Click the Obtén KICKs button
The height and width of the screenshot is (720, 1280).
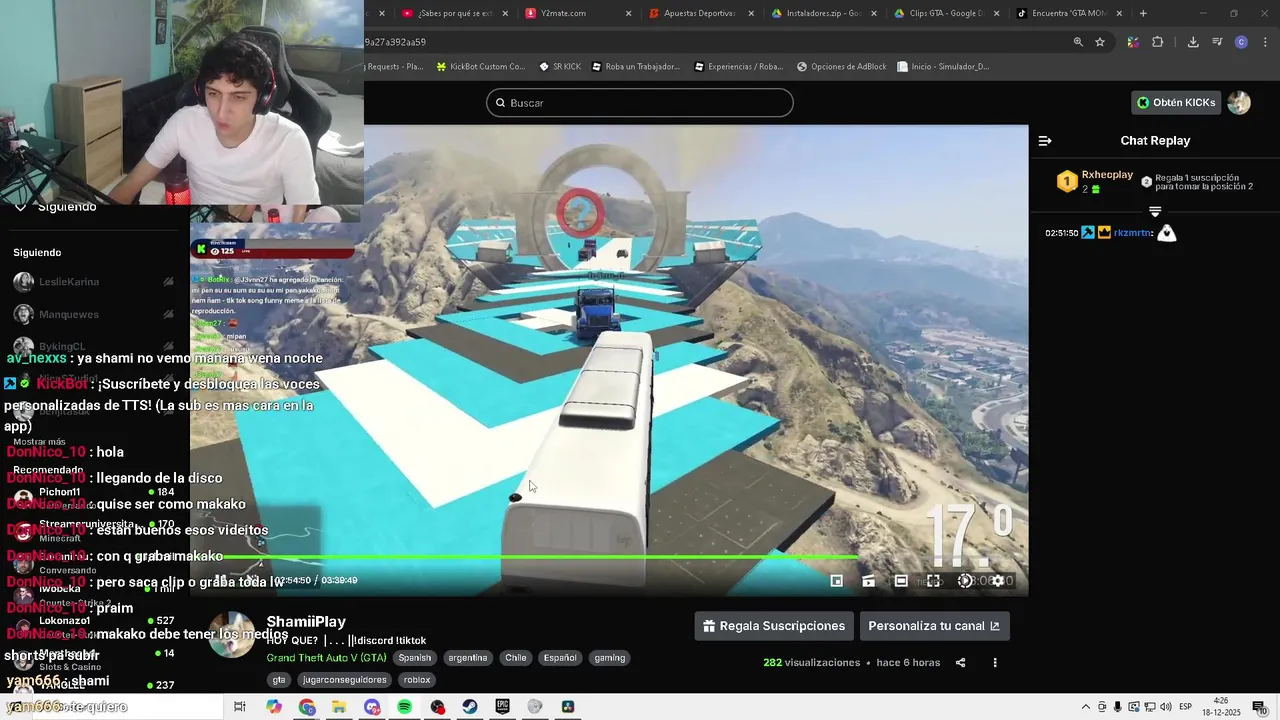coord(1176,103)
